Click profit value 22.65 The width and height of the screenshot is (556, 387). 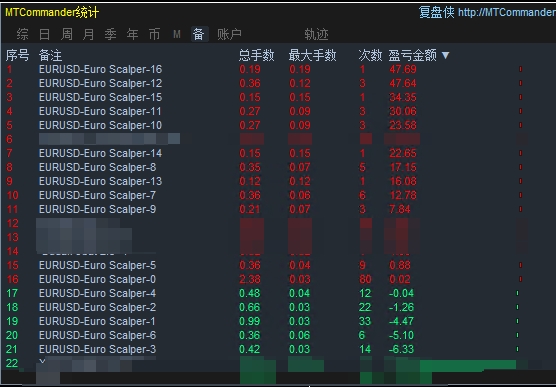403,153
